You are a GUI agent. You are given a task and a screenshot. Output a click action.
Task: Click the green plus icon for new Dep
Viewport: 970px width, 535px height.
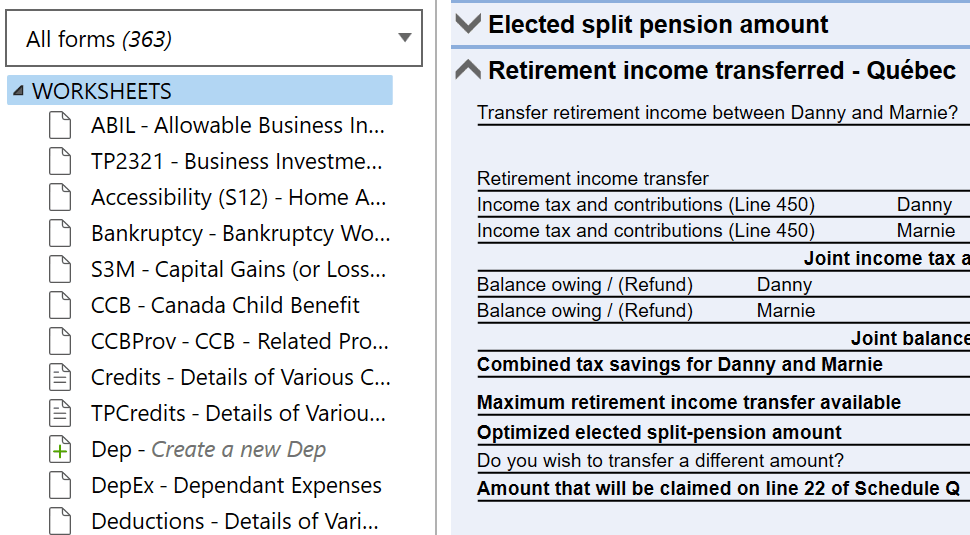(60, 450)
